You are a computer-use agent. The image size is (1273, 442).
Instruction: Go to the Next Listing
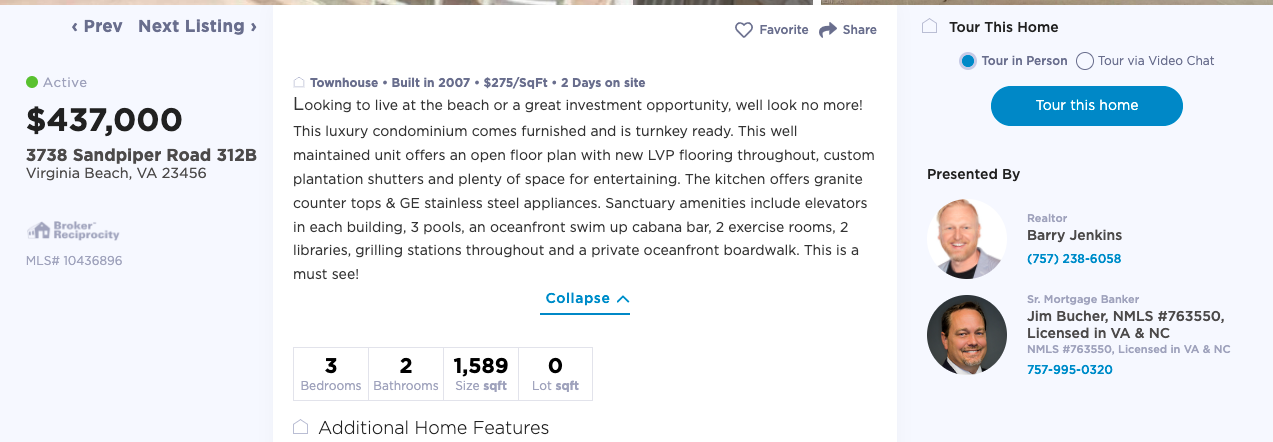197,27
